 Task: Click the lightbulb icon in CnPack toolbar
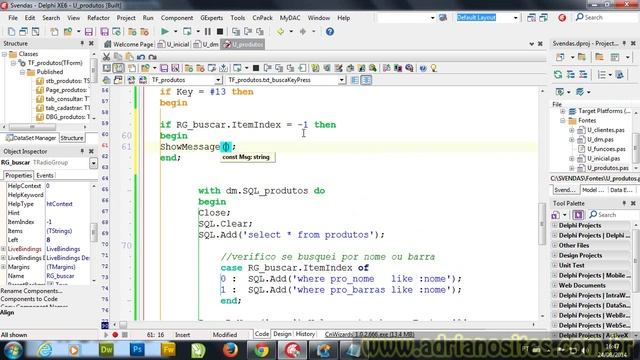pyautogui.click(x=434, y=68)
